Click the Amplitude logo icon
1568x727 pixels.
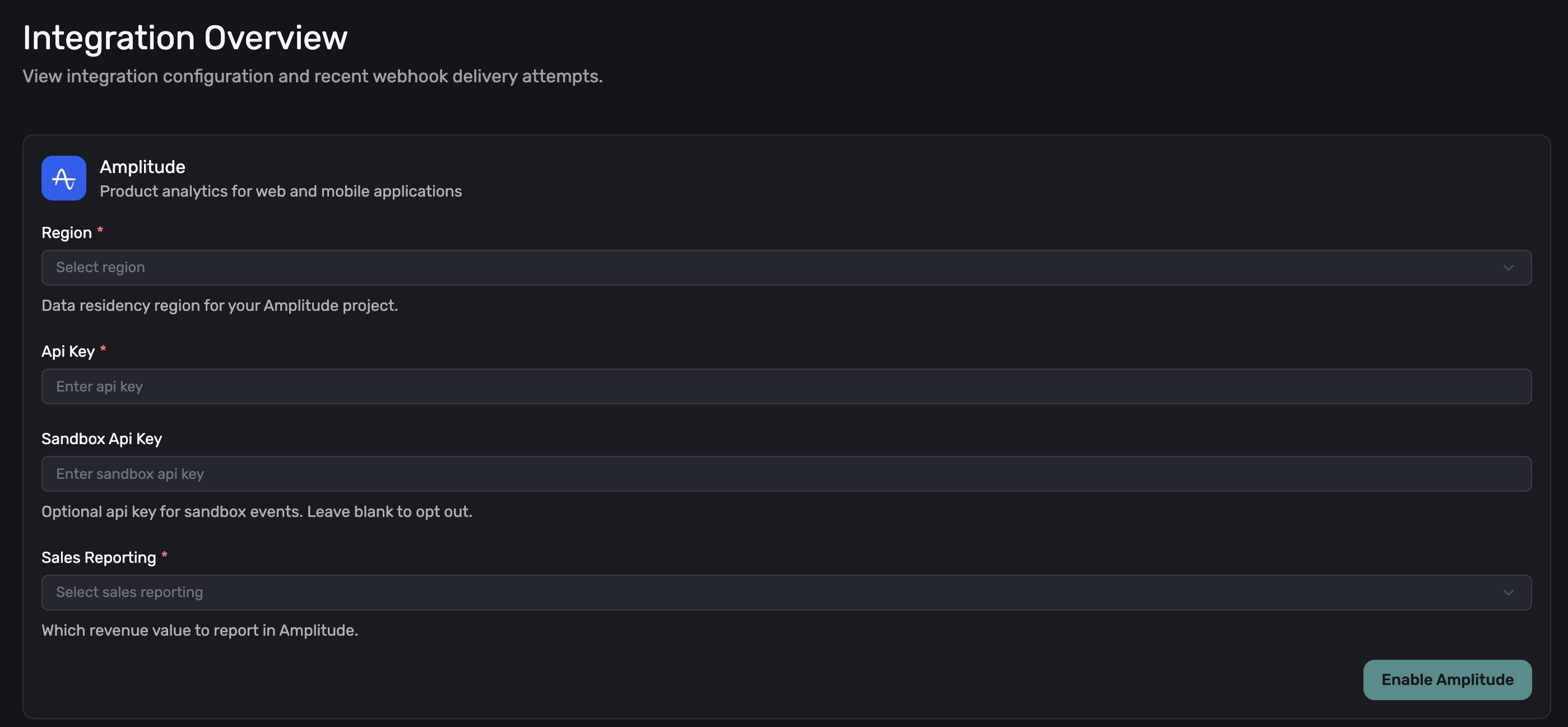click(x=63, y=178)
